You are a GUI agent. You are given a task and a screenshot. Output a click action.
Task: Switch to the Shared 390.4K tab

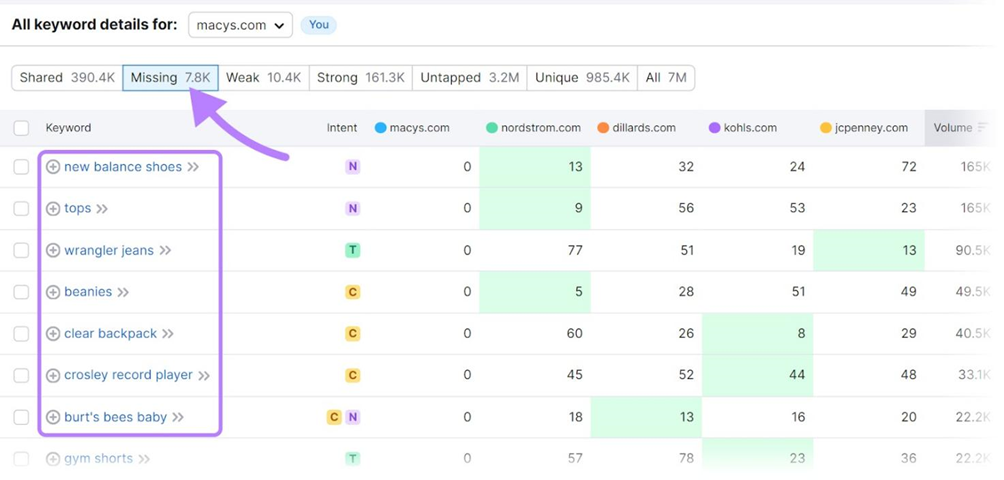pos(67,78)
